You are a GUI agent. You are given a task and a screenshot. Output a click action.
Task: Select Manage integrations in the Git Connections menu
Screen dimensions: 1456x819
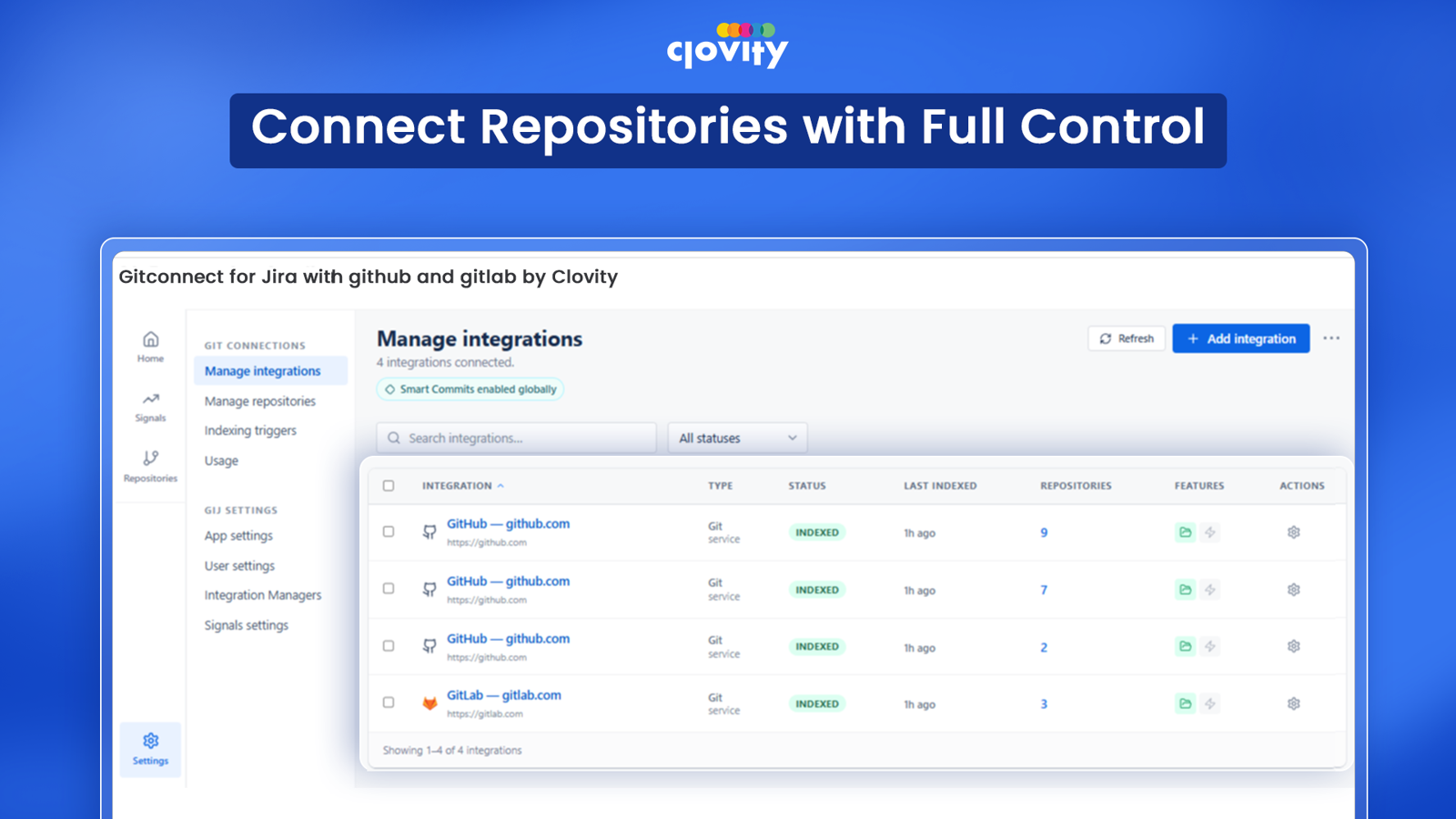click(x=270, y=370)
